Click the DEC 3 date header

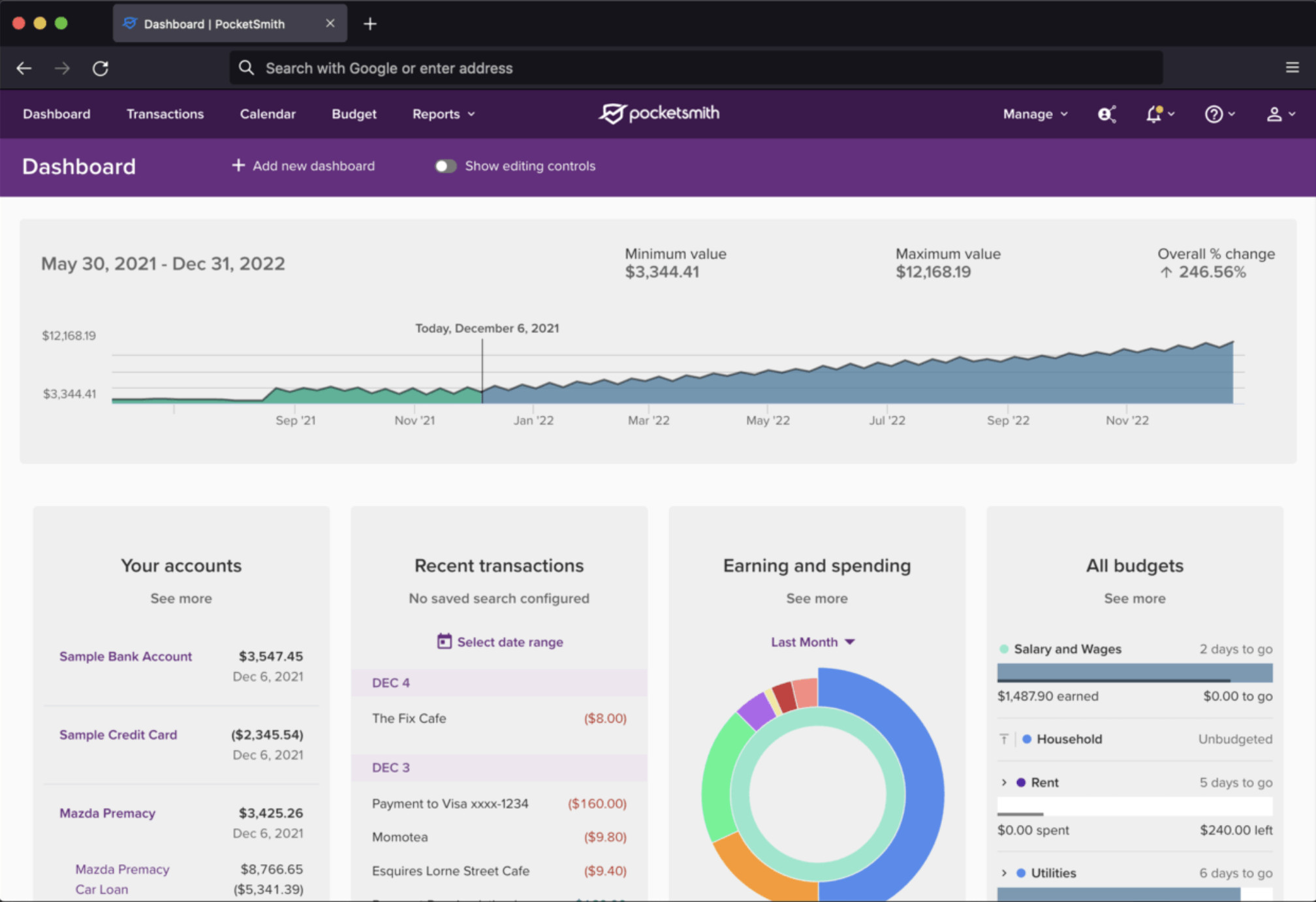(x=499, y=768)
